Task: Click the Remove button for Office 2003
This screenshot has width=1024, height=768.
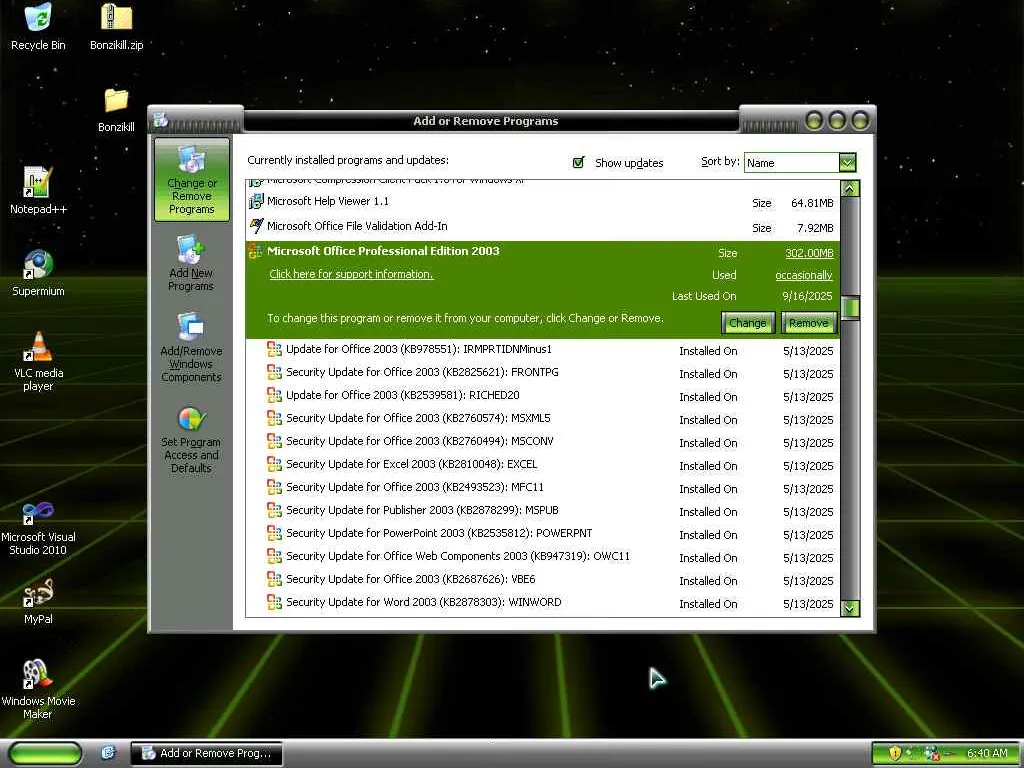Action: [x=808, y=323]
